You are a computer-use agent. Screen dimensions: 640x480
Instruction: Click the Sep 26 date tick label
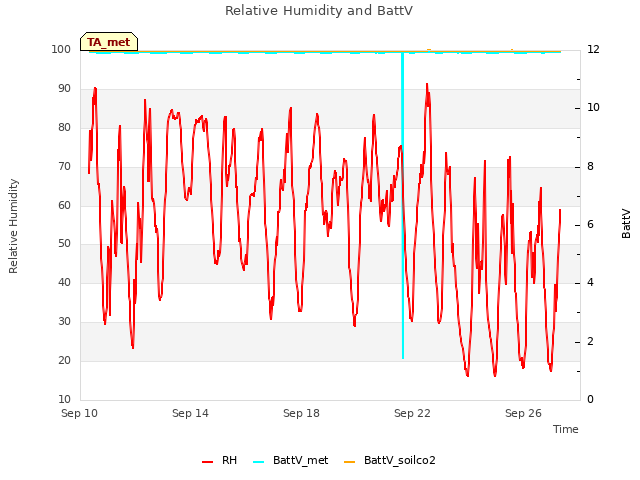pyautogui.click(x=523, y=413)
